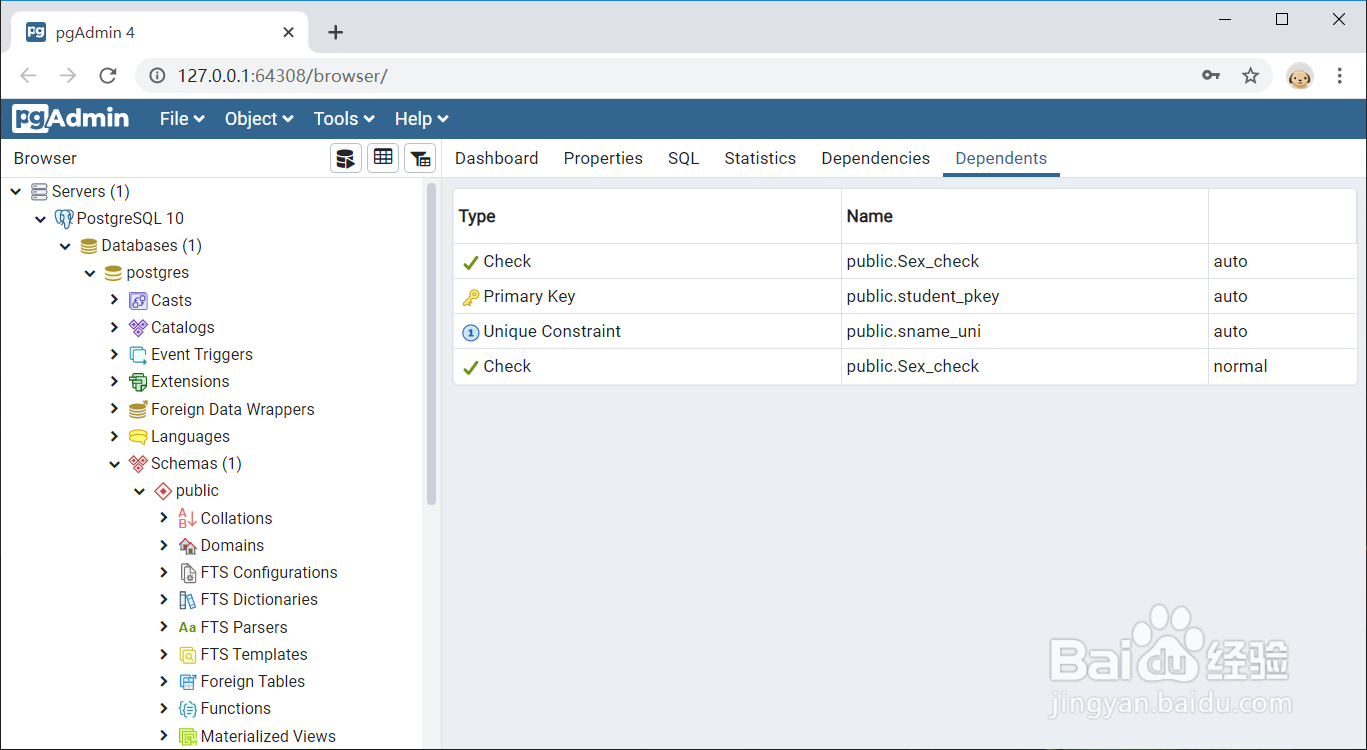Image resolution: width=1367 pixels, height=750 pixels.
Task: Expand the Functions tree node
Action: tap(164, 709)
